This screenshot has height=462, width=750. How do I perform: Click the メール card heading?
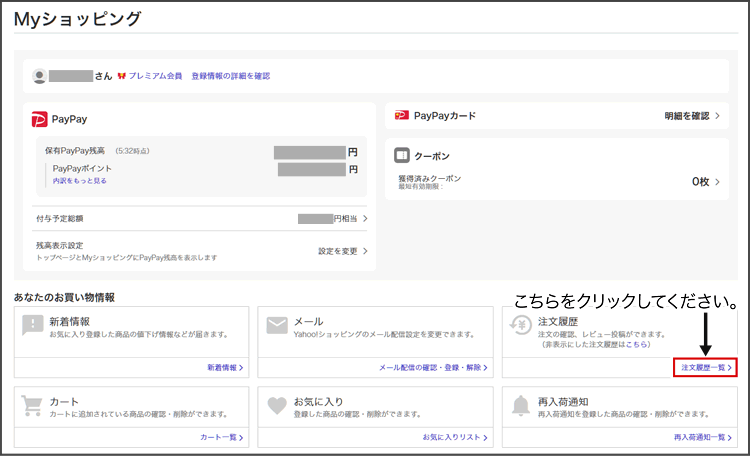pyautogui.click(x=309, y=321)
